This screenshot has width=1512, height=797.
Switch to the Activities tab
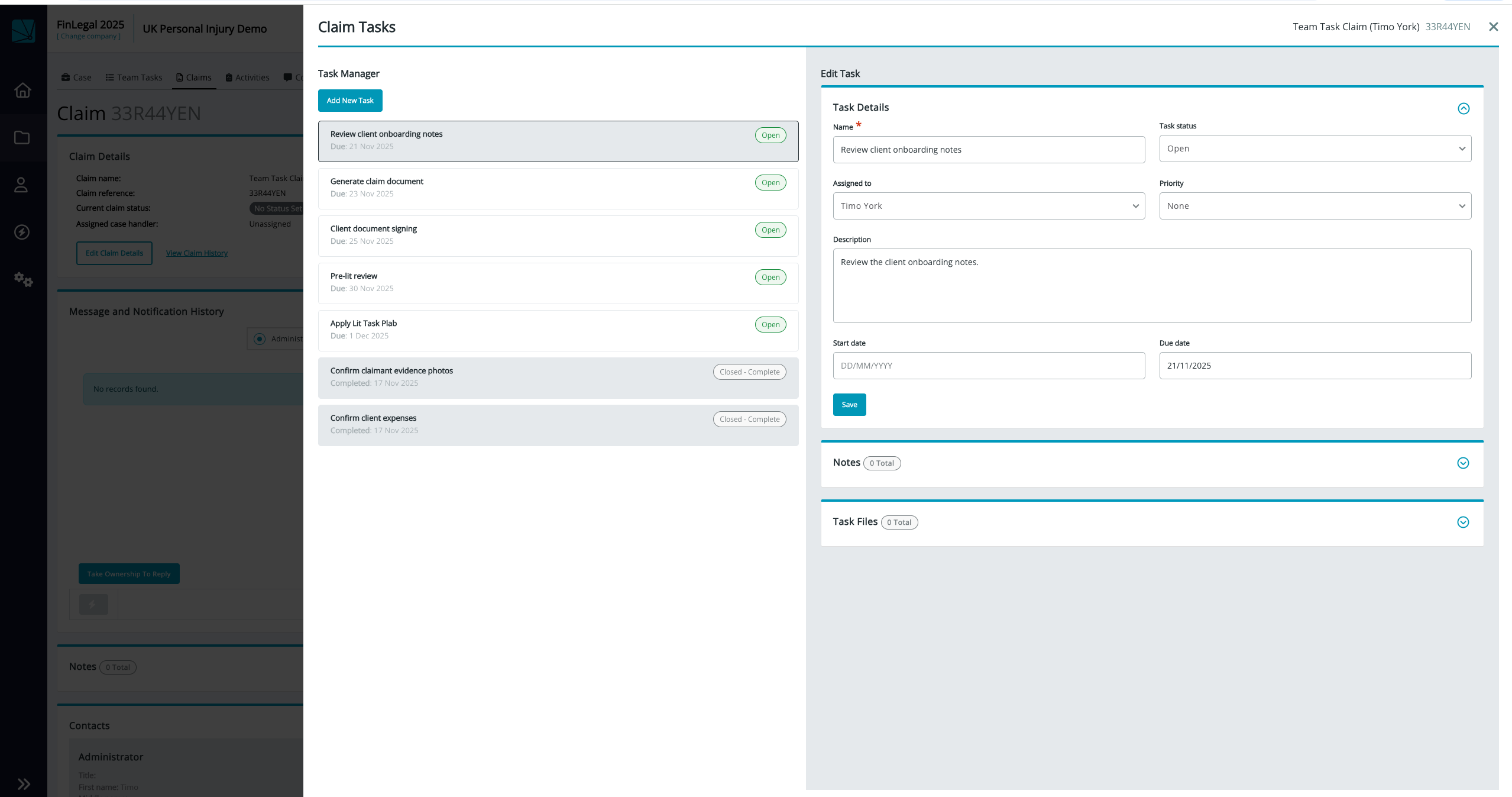pos(247,77)
